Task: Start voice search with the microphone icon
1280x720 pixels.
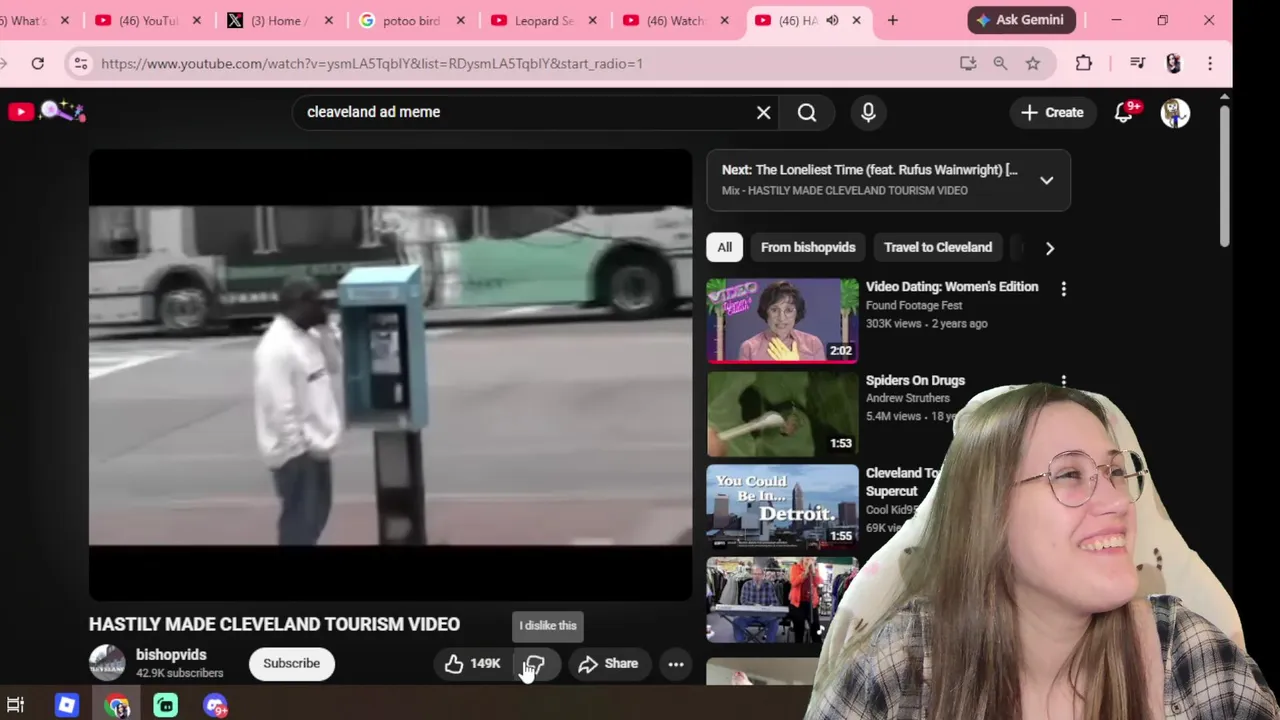Action: pyautogui.click(x=868, y=112)
